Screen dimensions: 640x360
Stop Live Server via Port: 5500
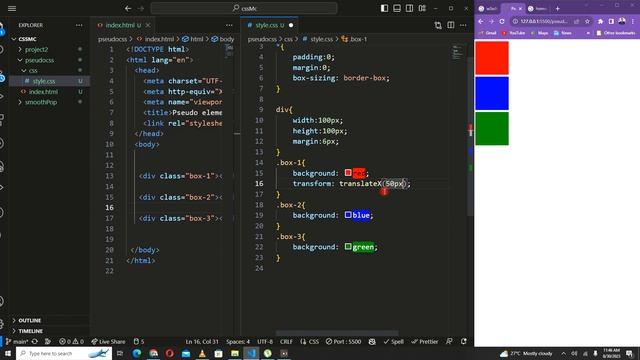coord(343,342)
